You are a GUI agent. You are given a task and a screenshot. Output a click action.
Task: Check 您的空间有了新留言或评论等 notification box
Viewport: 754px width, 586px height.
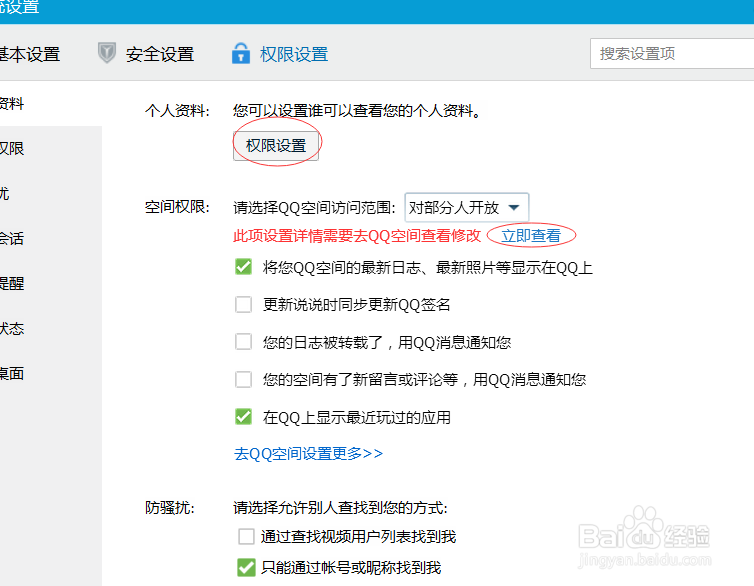pyautogui.click(x=244, y=379)
